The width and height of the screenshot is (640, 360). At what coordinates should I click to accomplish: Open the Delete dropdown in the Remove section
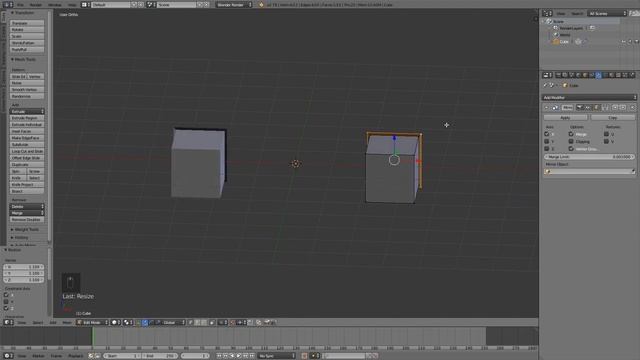click(x=27, y=207)
